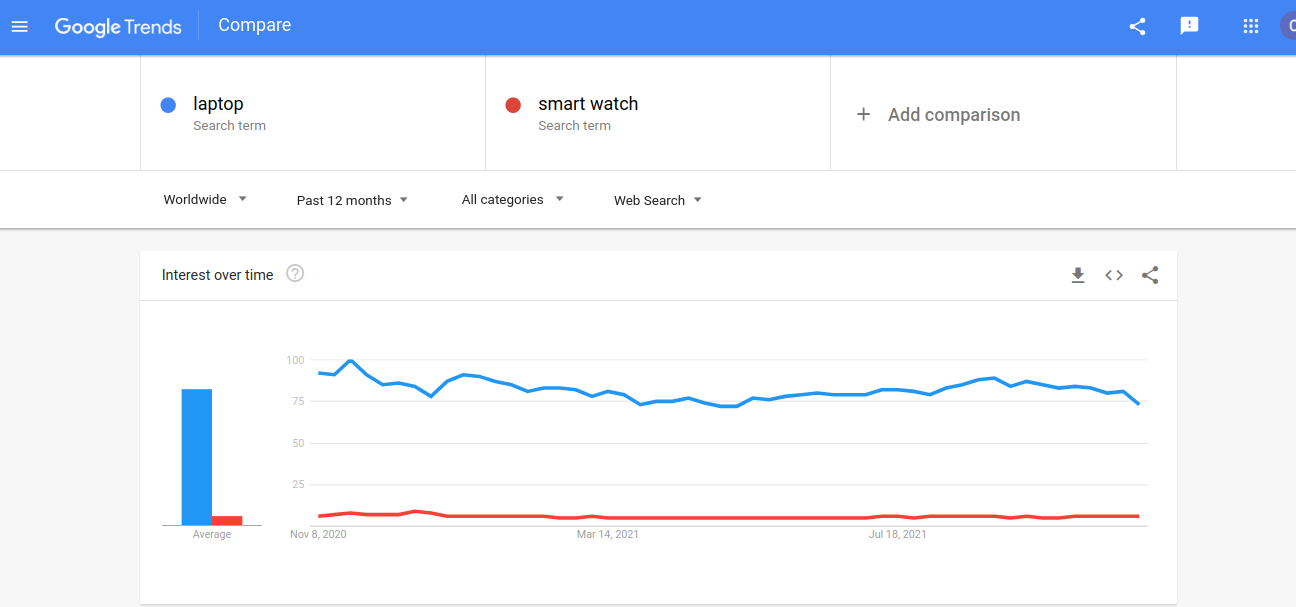The width and height of the screenshot is (1296, 607).
Task: Open the Web Search type dropdown
Action: (656, 199)
